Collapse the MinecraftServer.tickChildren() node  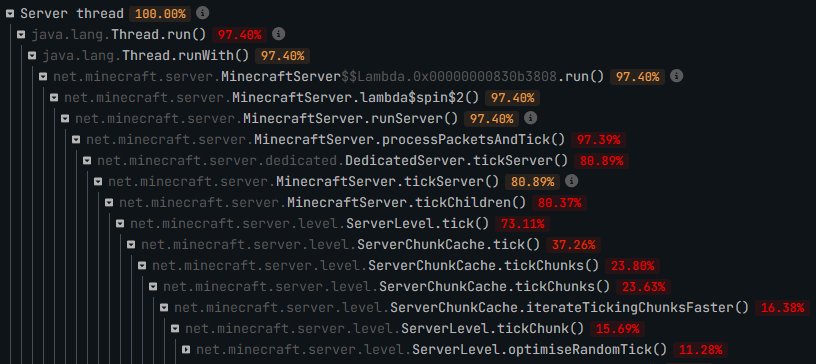coord(109,203)
